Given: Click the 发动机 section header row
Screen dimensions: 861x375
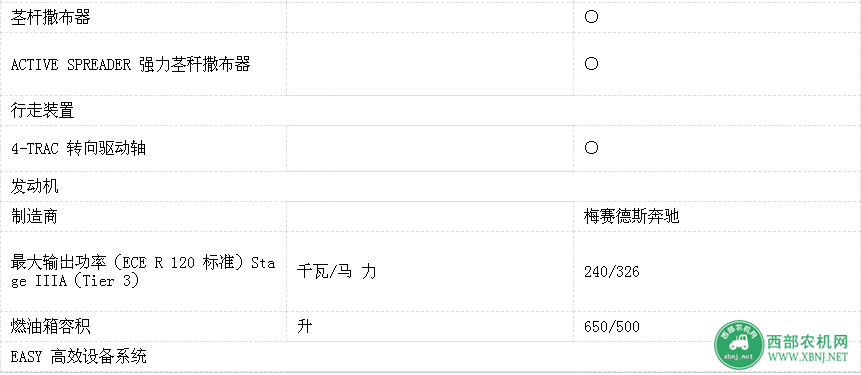Looking at the screenshot, I should click(430, 186).
